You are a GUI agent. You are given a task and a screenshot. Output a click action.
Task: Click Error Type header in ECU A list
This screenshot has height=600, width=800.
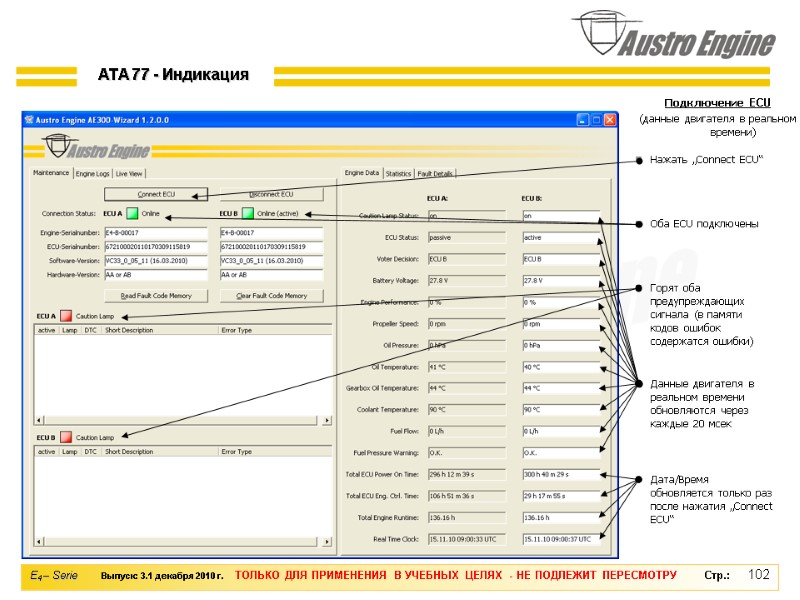(x=275, y=330)
